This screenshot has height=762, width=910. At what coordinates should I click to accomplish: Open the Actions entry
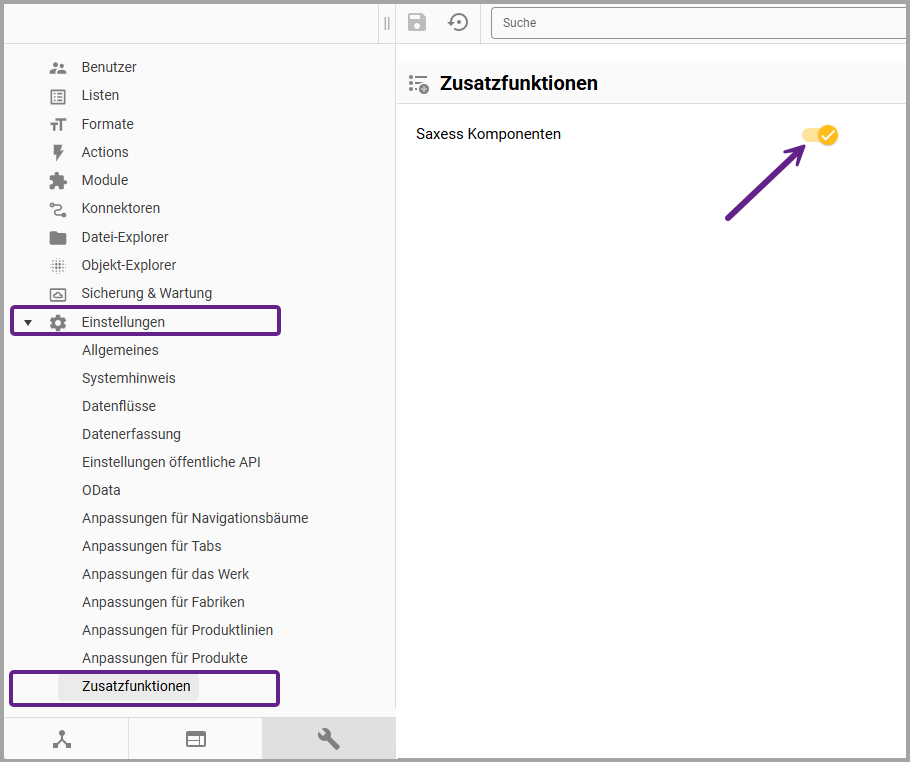click(105, 152)
